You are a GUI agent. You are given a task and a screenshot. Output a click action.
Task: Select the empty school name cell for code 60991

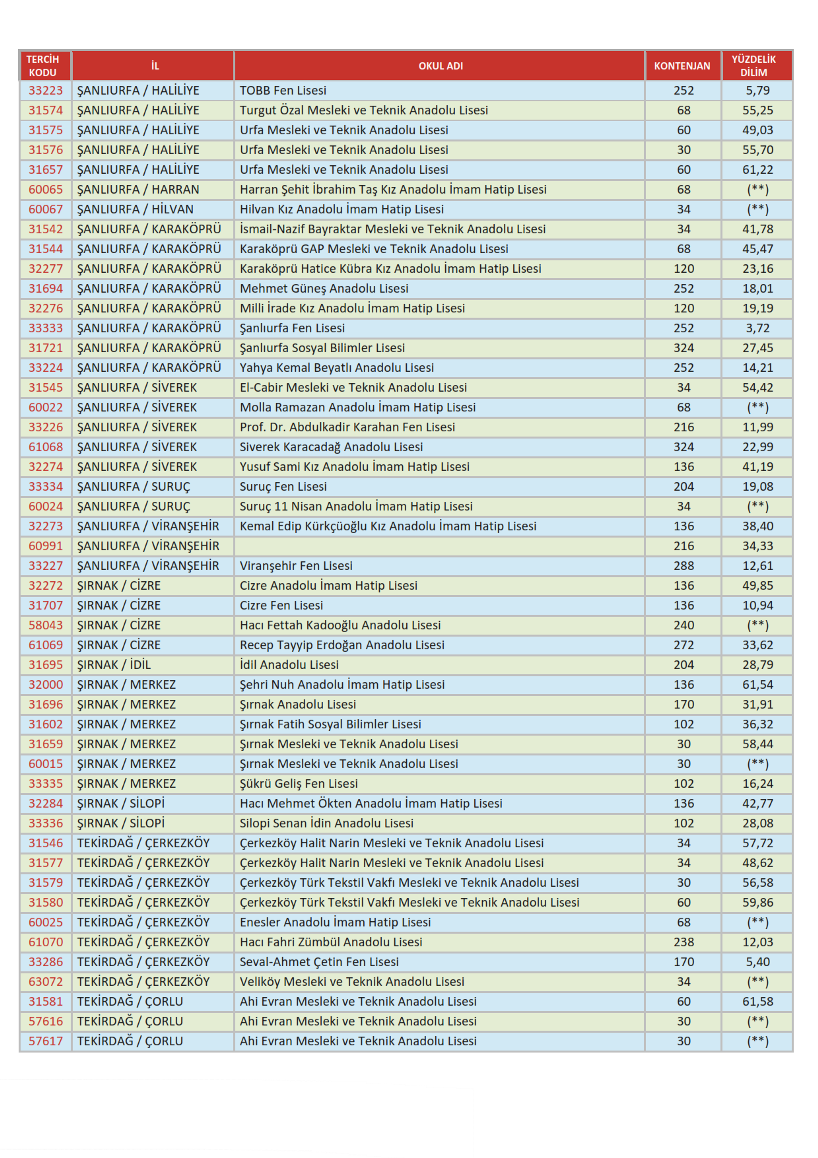[439, 546]
